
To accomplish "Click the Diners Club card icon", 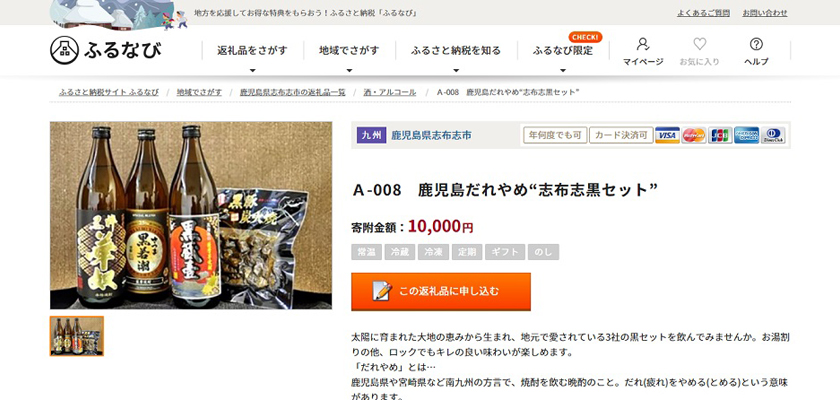I will (x=773, y=135).
